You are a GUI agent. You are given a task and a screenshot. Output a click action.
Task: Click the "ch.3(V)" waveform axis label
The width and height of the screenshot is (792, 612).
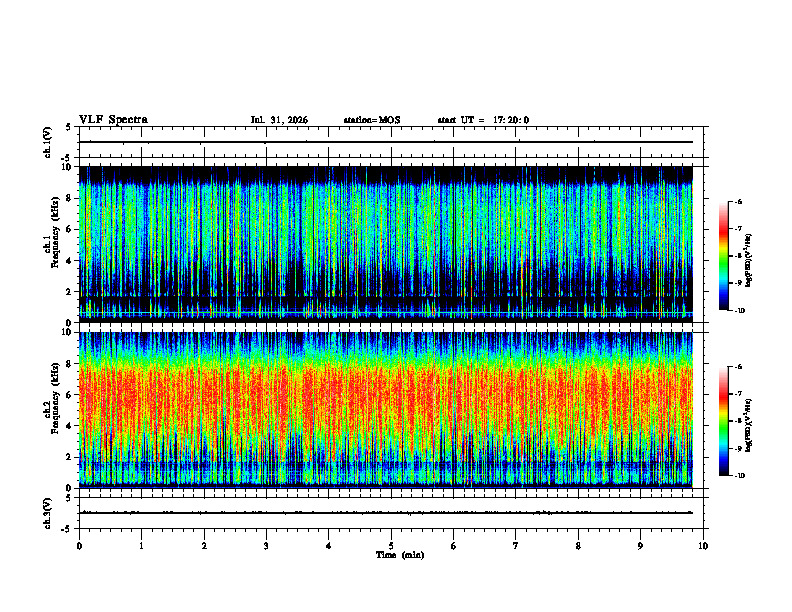[x=48, y=513]
